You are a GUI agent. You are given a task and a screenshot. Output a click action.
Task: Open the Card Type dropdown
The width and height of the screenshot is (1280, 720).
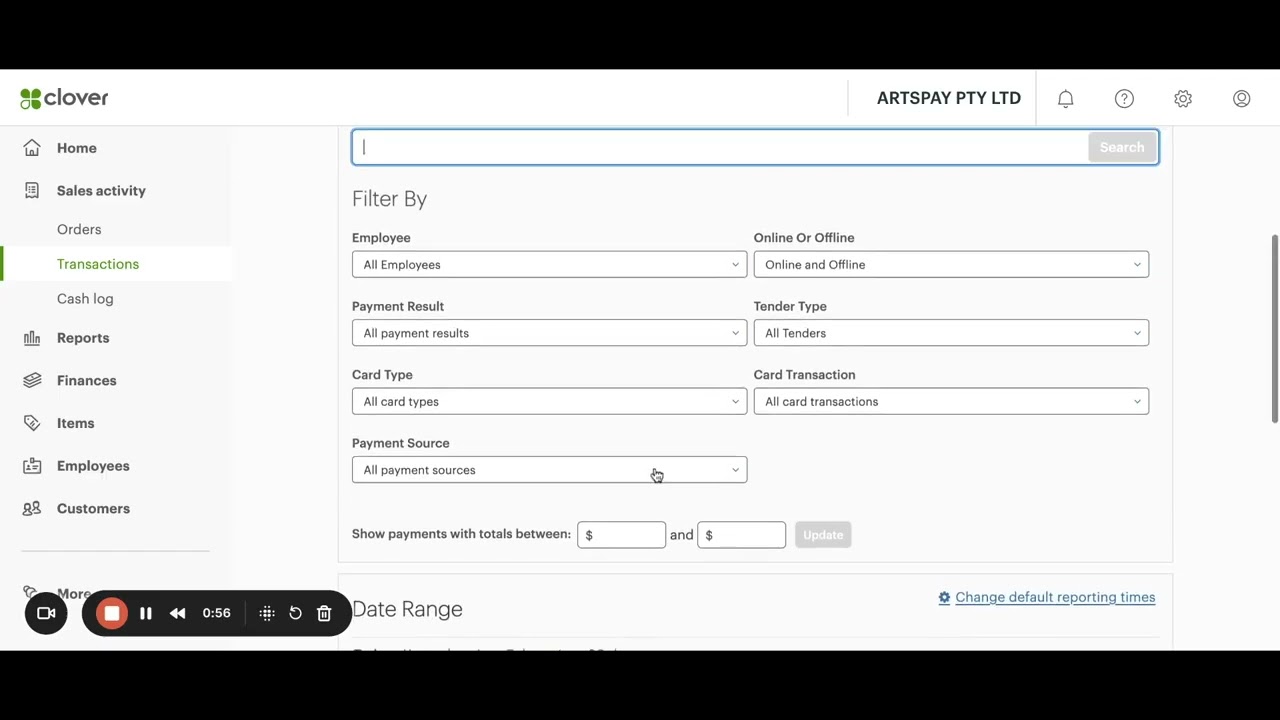pyautogui.click(x=549, y=401)
